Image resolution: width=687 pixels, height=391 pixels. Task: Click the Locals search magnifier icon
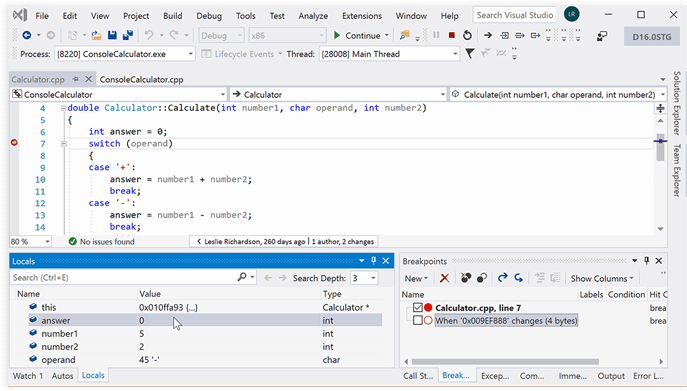(242, 277)
